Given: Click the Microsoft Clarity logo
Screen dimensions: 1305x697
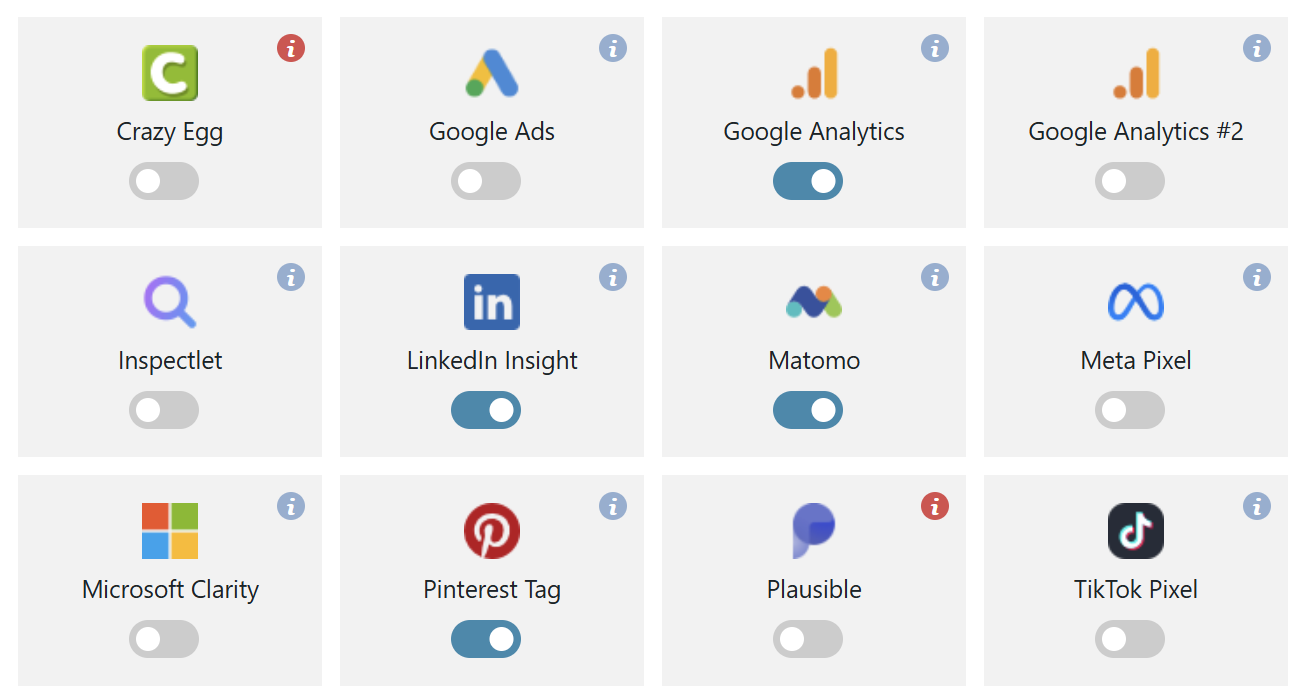Looking at the screenshot, I should click(170, 531).
